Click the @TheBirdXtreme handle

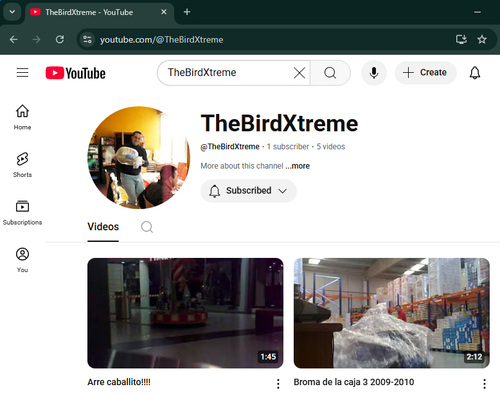(230, 147)
